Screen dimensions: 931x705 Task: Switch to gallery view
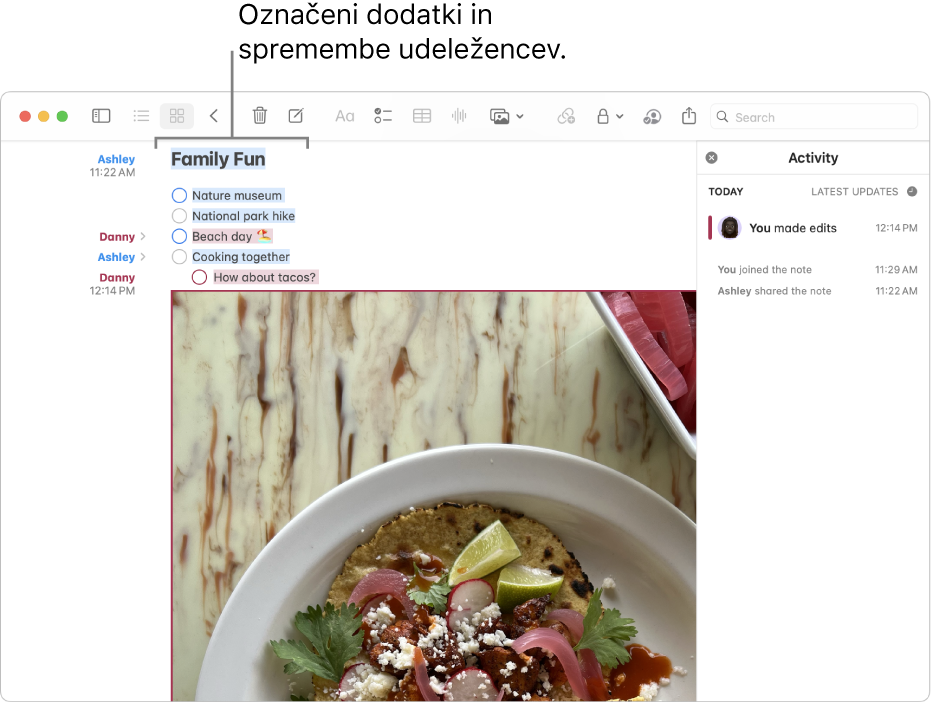[x=177, y=116]
